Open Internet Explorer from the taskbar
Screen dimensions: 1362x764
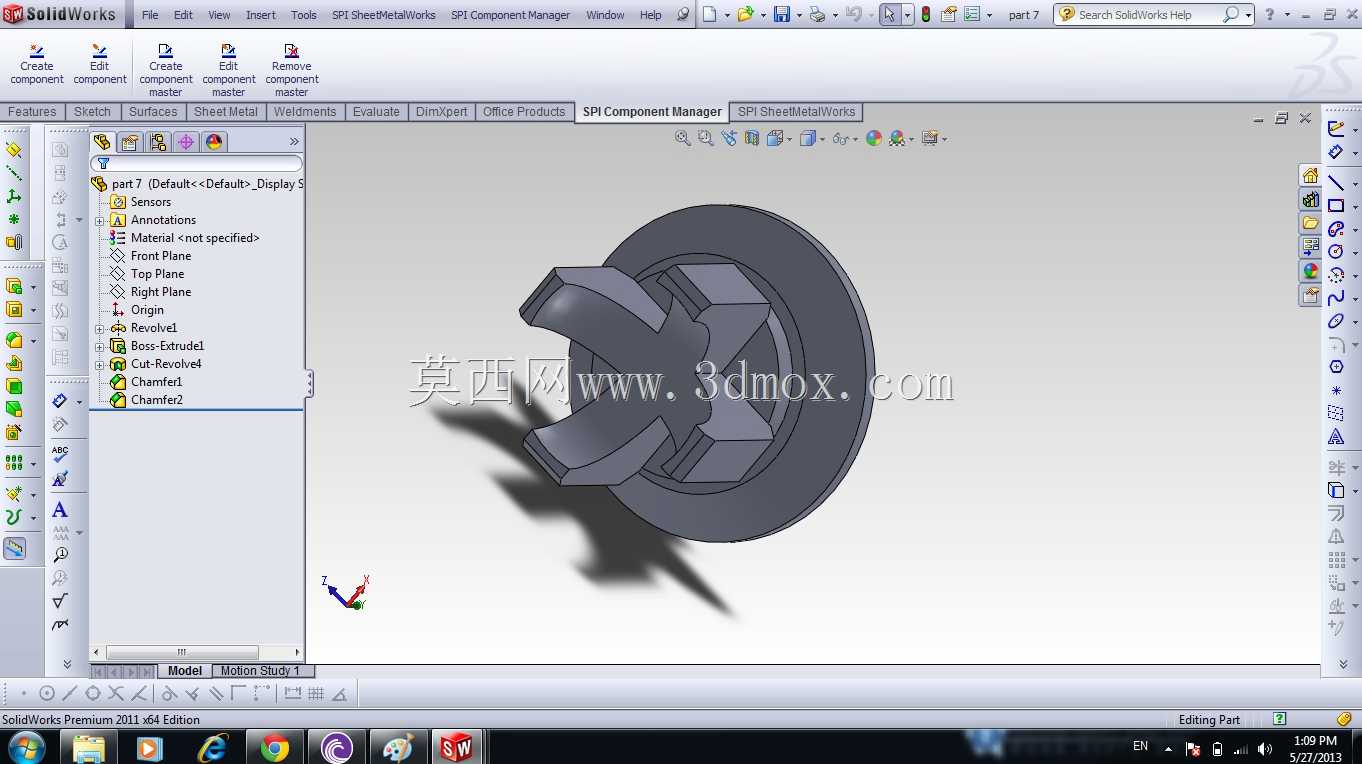[213, 747]
